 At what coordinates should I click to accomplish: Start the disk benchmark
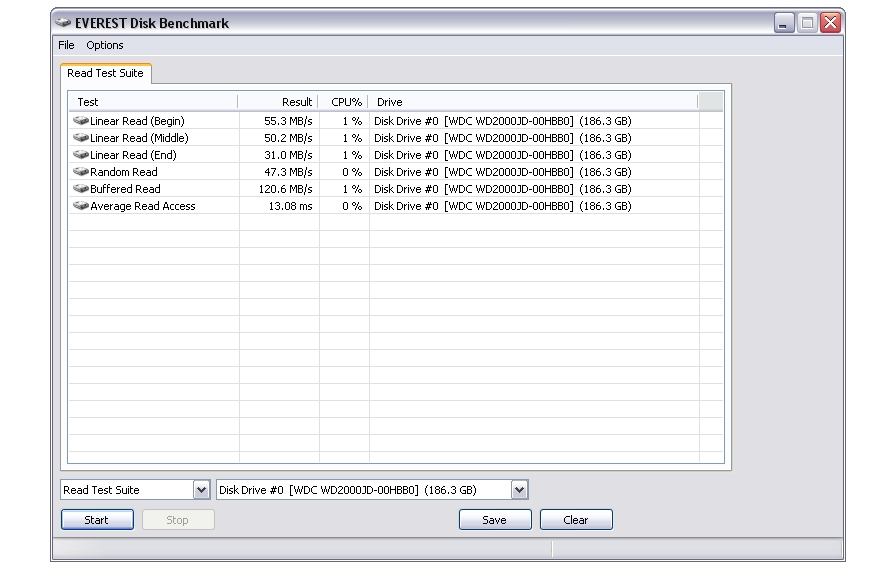97,520
